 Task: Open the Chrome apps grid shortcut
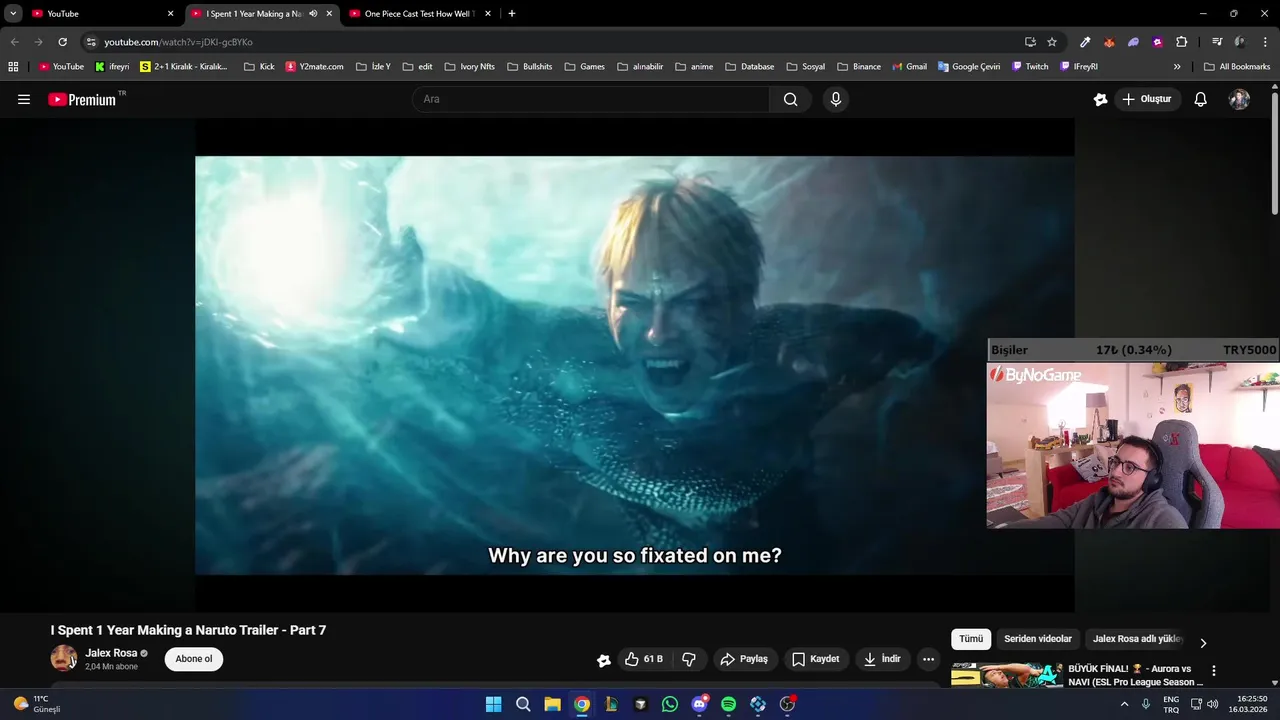13,67
